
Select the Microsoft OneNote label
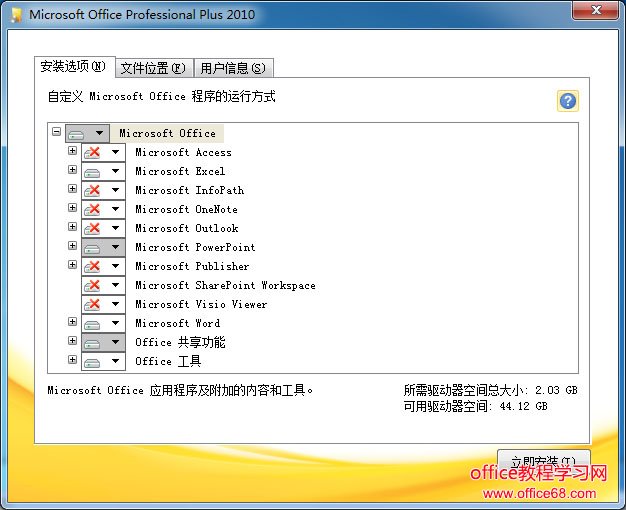(x=186, y=209)
